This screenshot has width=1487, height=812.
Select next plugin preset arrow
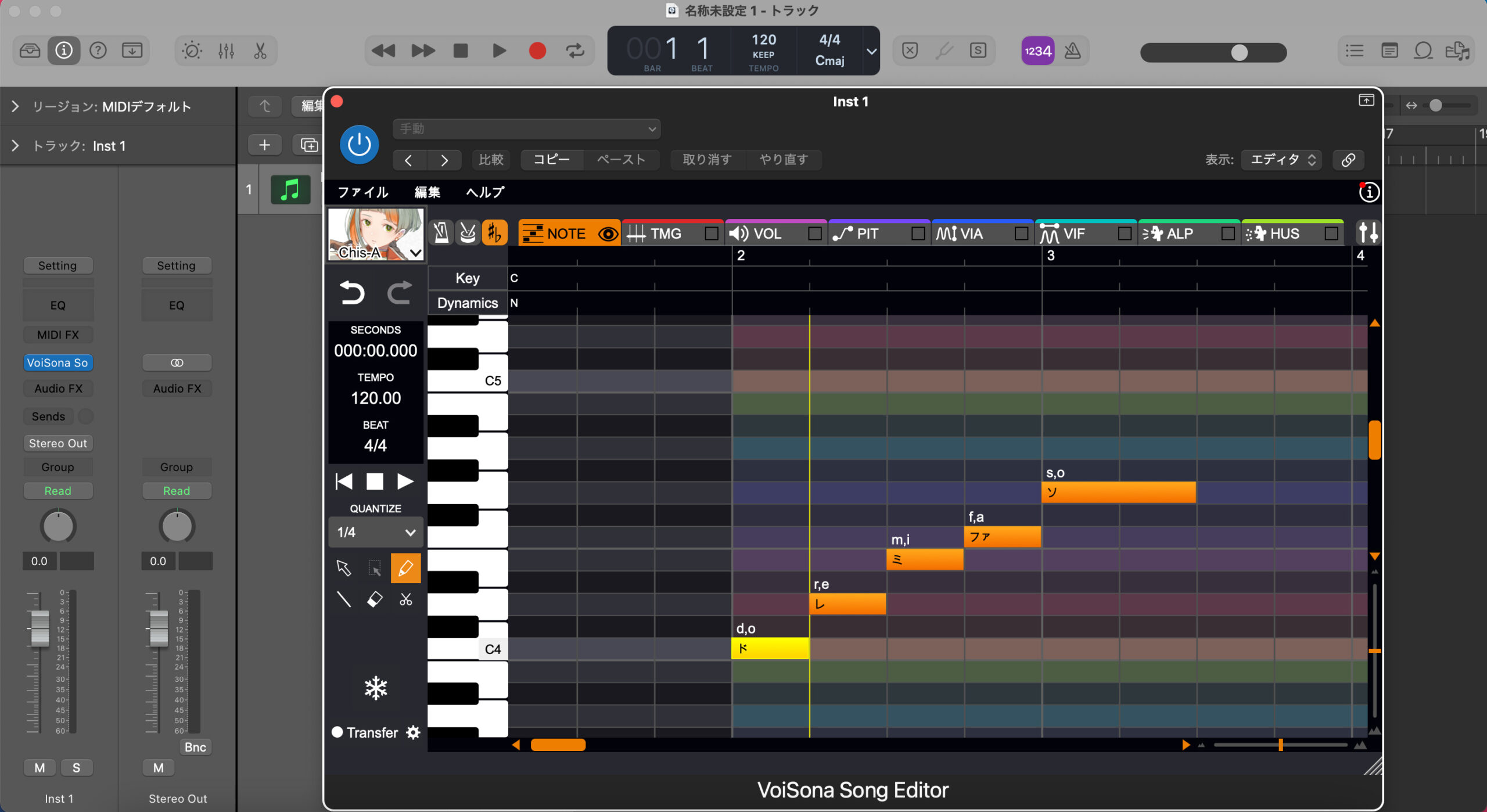[444, 160]
